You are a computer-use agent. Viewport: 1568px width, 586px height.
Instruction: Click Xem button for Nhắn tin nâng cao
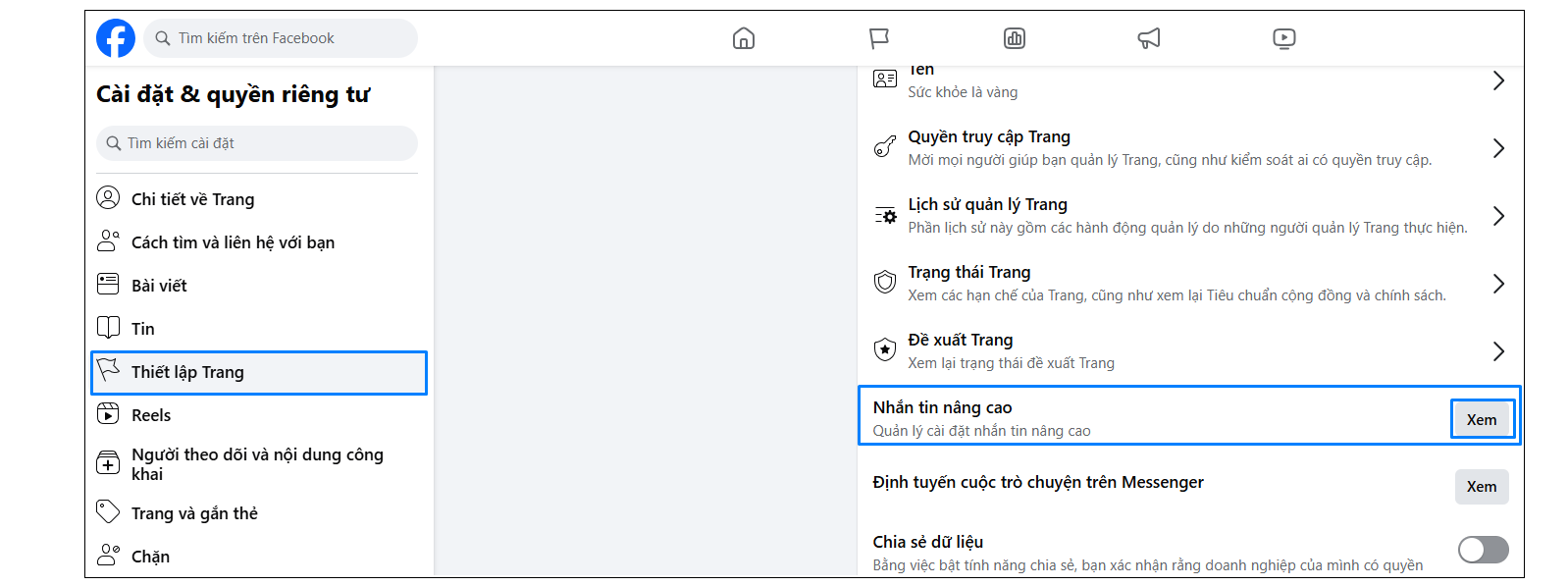tap(1482, 419)
